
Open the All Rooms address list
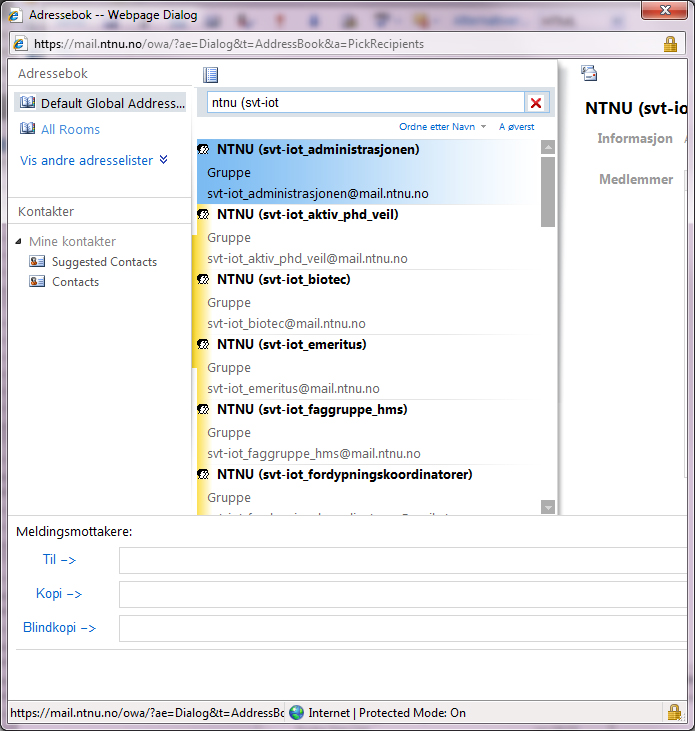[70, 129]
